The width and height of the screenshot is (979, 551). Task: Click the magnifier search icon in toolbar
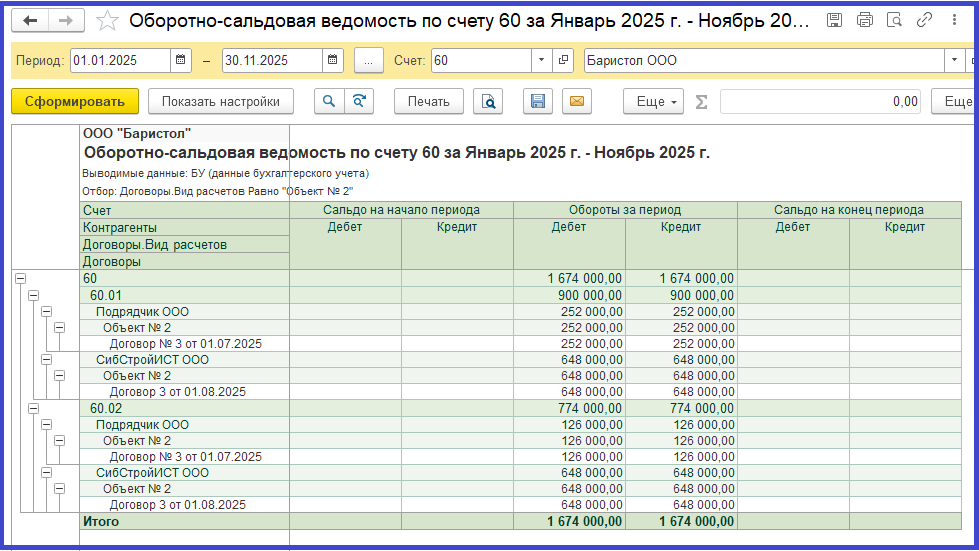(328, 101)
